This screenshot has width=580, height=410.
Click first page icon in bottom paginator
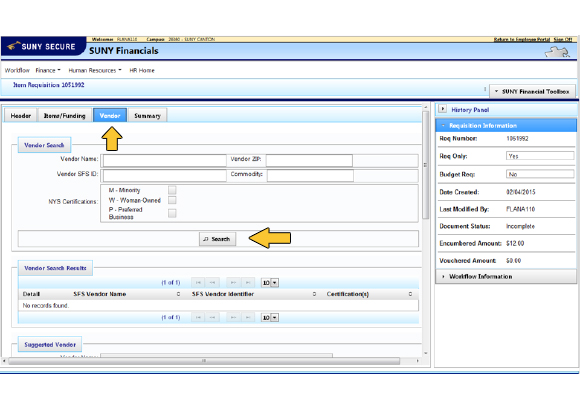click(198, 317)
